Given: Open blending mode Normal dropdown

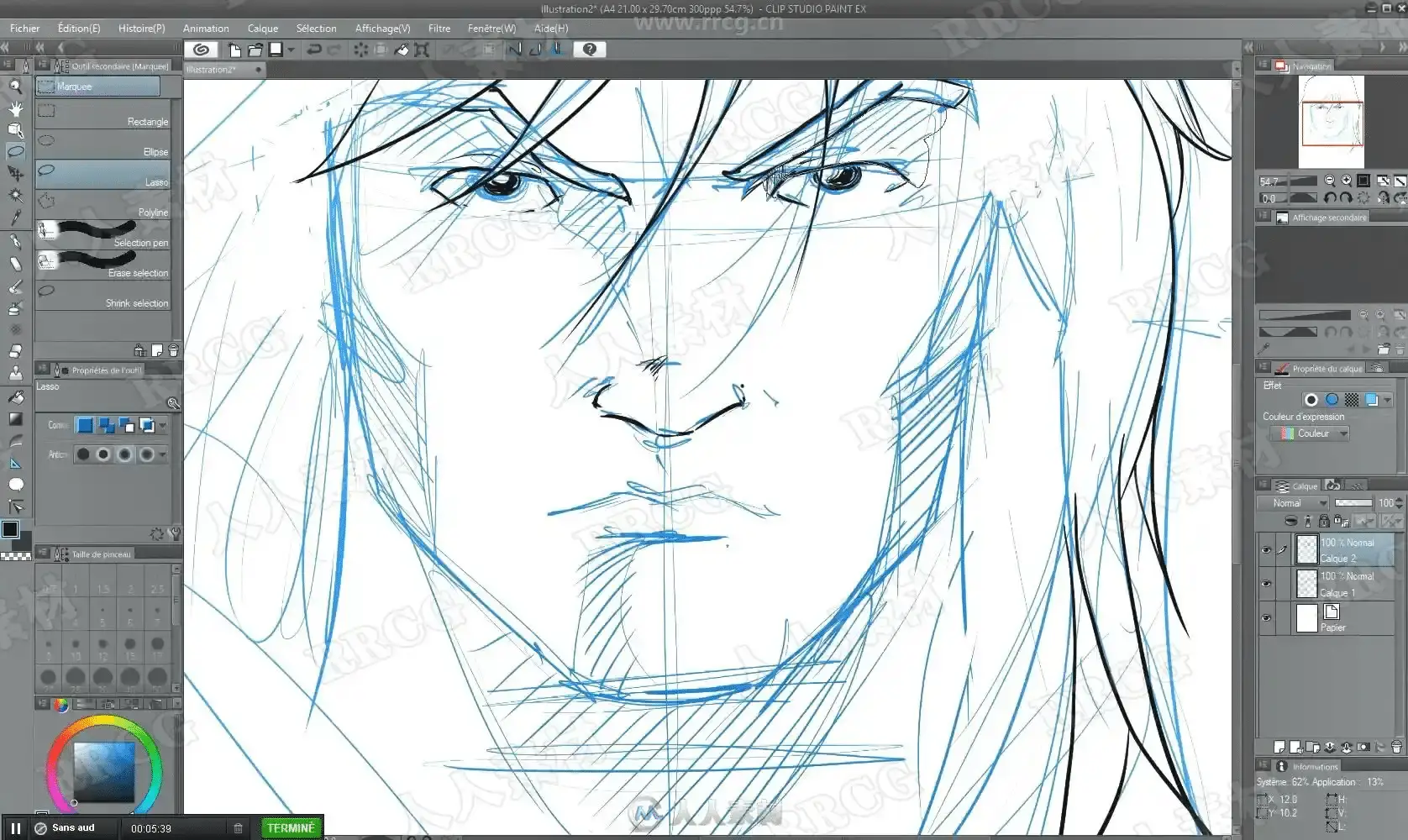Looking at the screenshot, I should pos(1294,503).
